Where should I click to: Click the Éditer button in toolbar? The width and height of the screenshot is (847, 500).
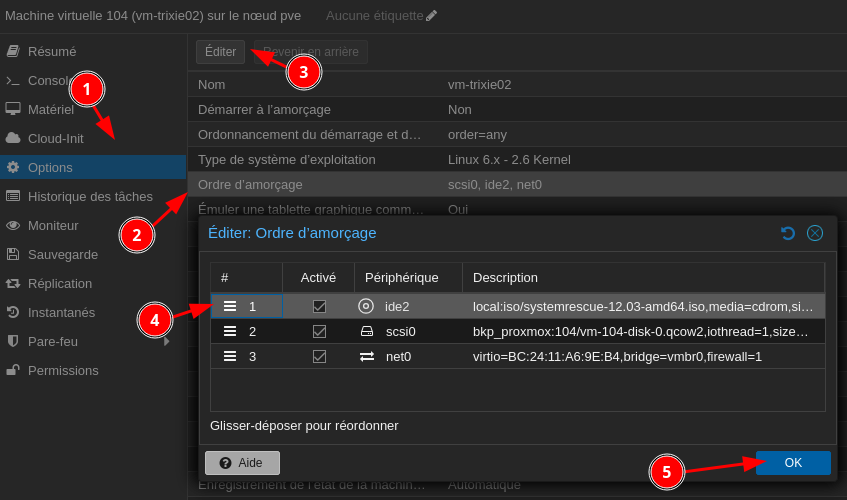pos(220,51)
